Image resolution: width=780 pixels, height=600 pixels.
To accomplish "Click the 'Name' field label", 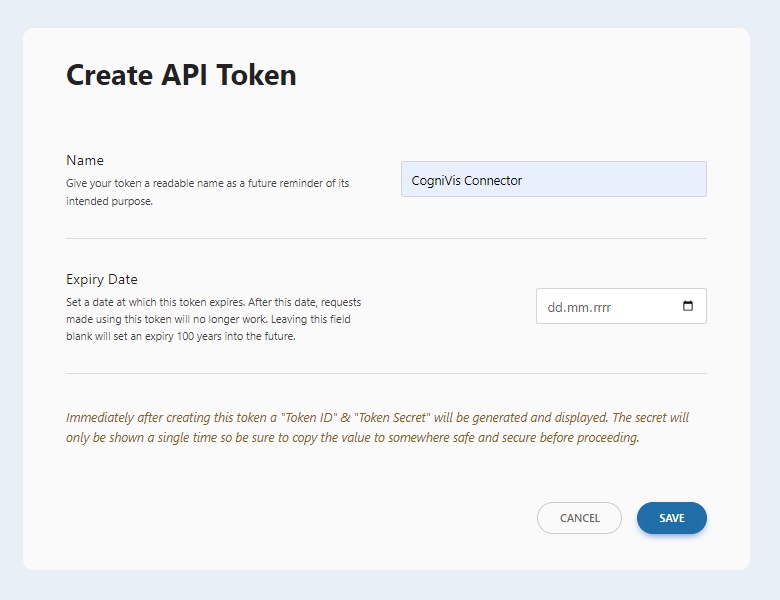I will (x=85, y=160).
